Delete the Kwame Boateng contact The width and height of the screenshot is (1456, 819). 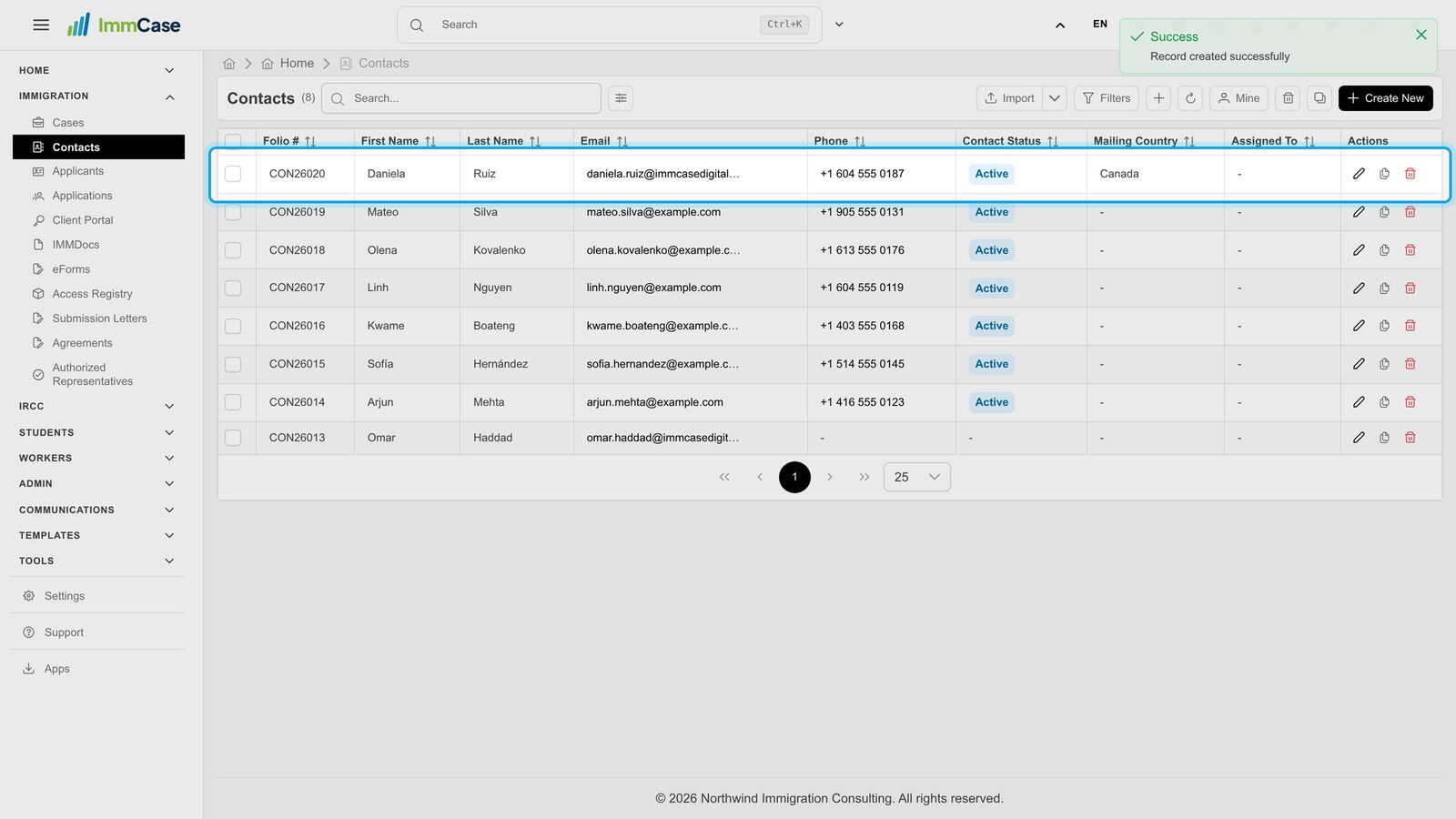click(1410, 326)
